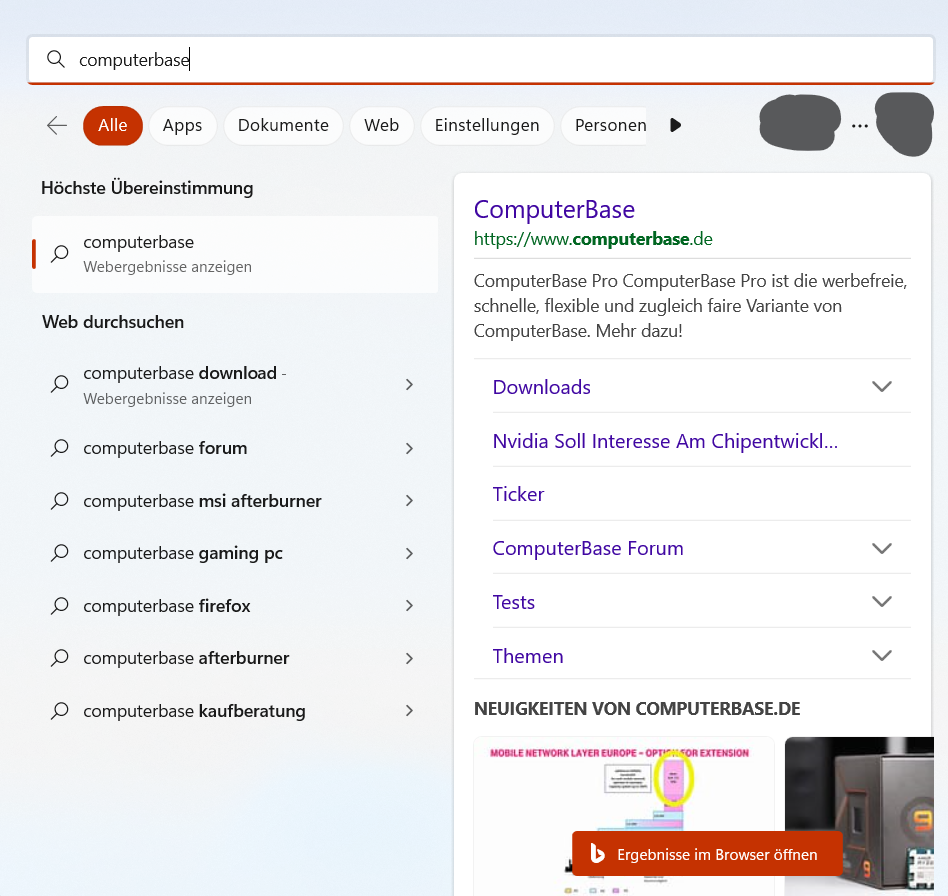Select the computerbase firefox suggestion text

(x=167, y=606)
